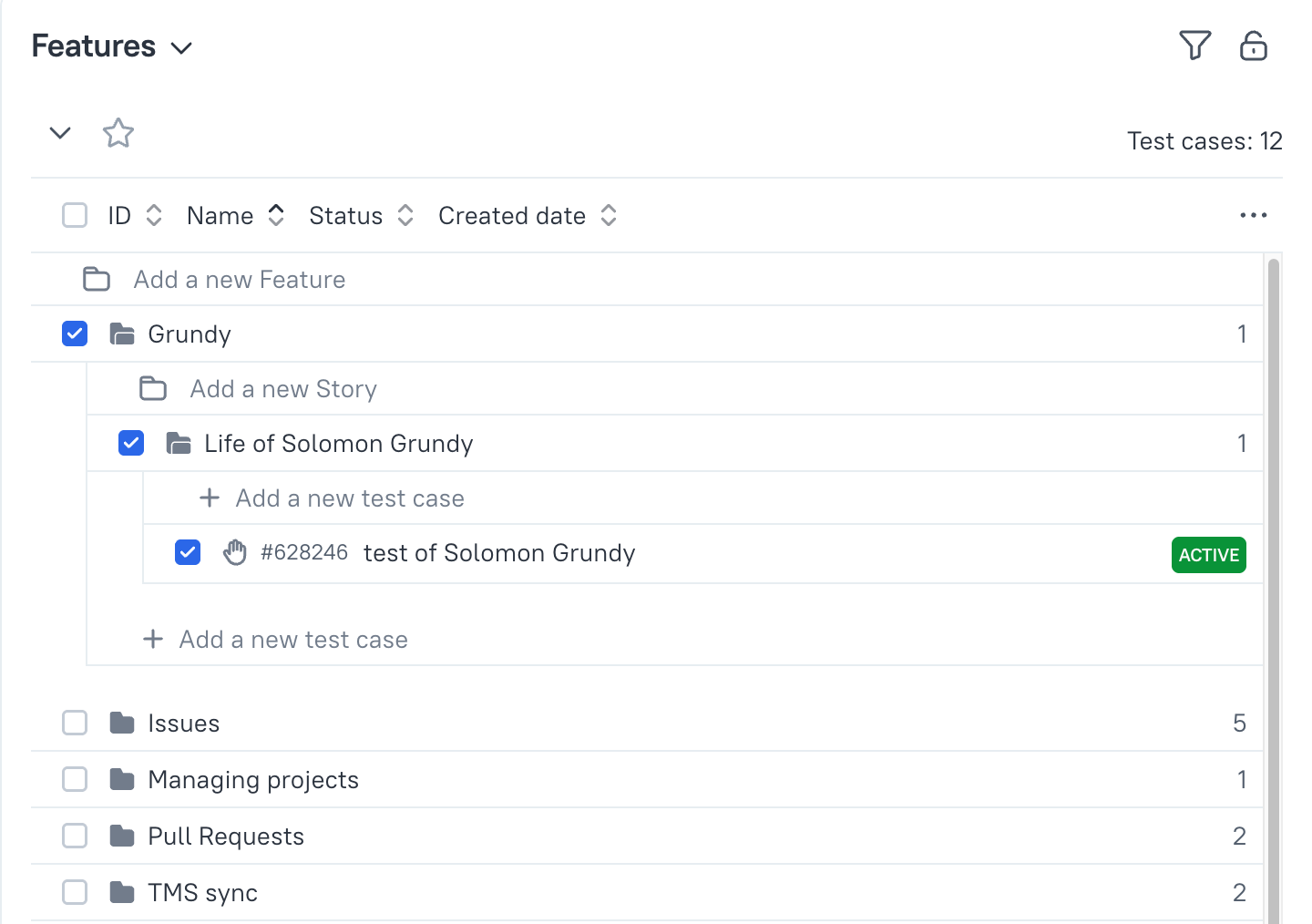The height and width of the screenshot is (924, 1312).
Task: Click the manual test hand icon
Action: [235, 552]
